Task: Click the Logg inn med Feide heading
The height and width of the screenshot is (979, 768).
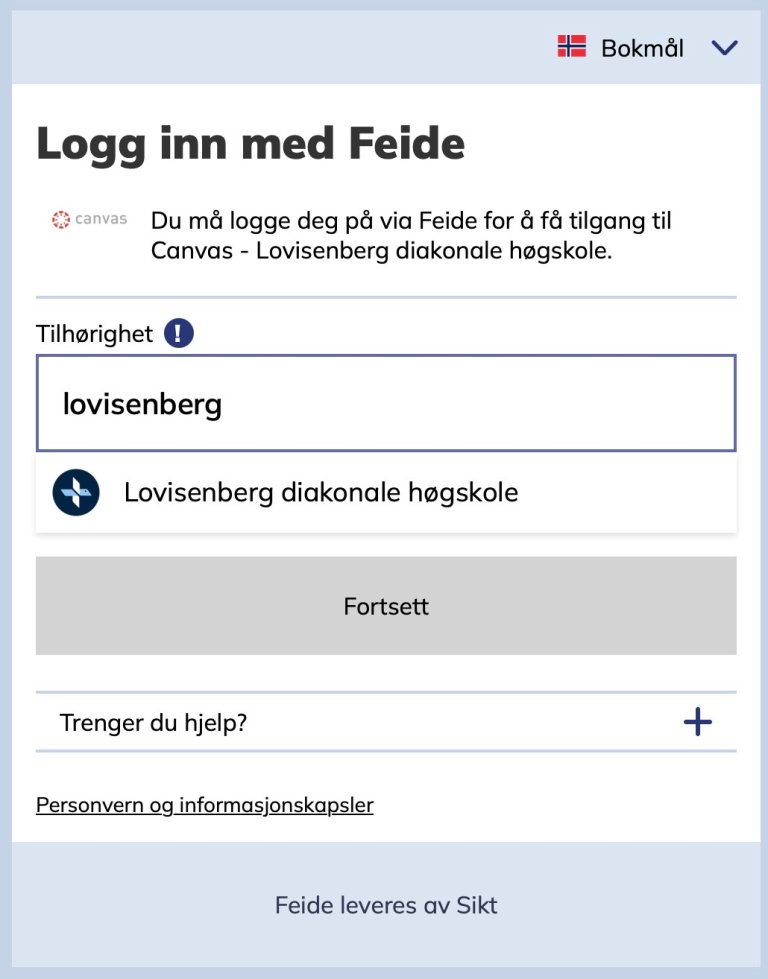Action: click(x=250, y=143)
